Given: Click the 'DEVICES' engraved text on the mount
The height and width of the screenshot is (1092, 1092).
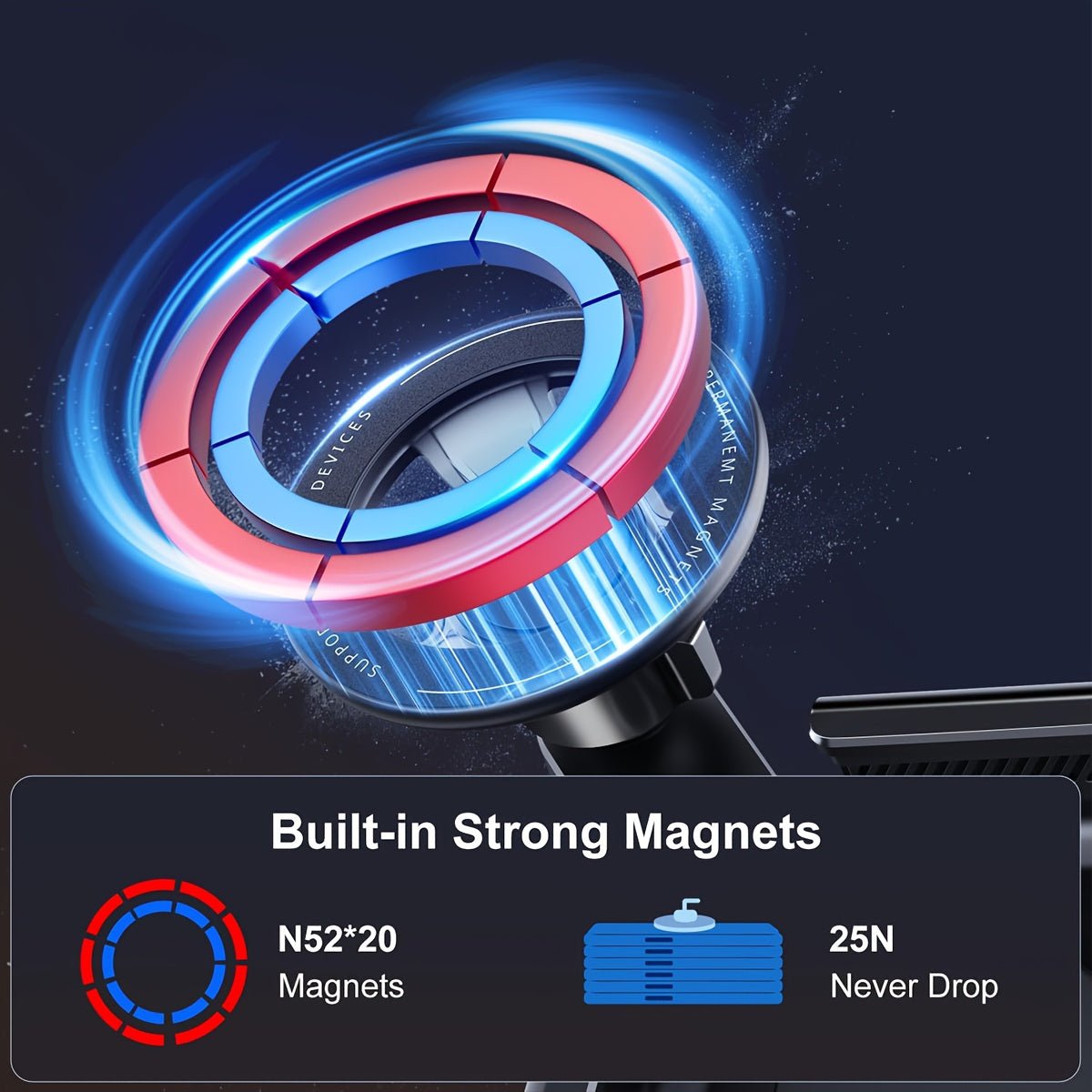Looking at the screenshot, I should tap(342, 450).
